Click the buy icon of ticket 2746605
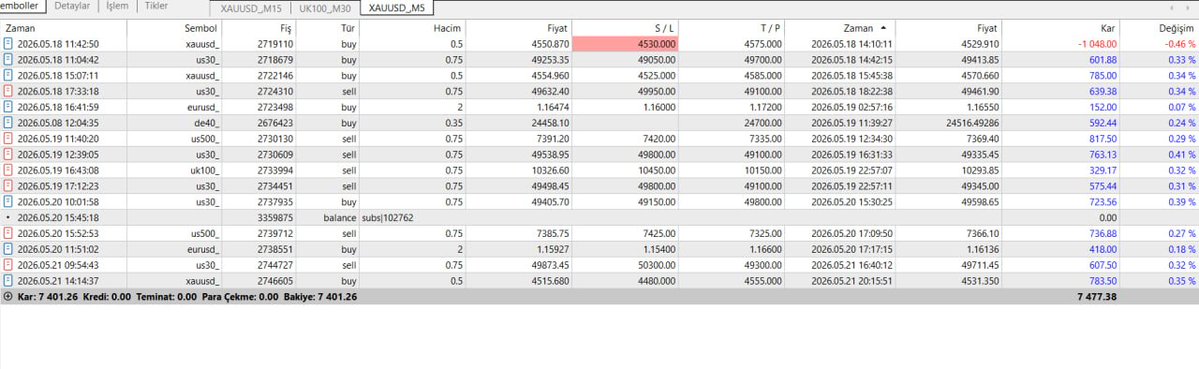 [x=8, y=280]
